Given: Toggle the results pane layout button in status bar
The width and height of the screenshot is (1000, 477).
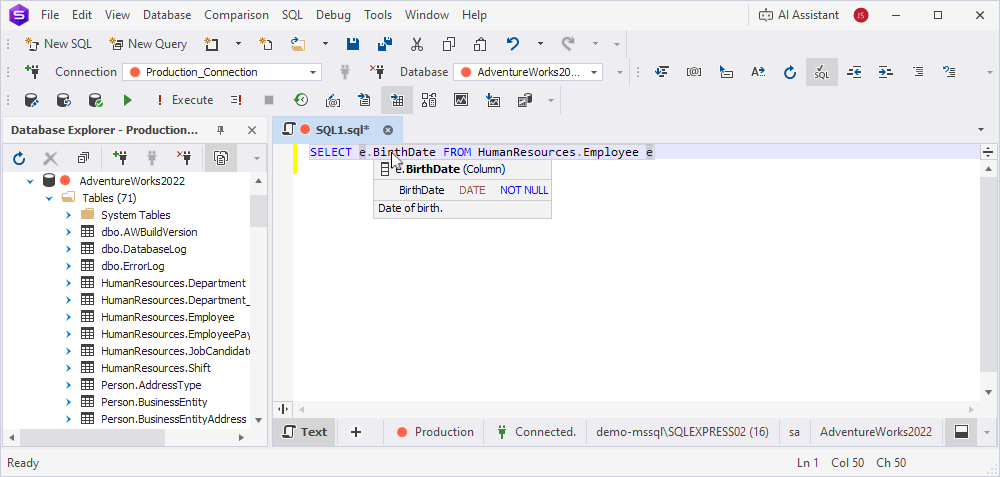Looking at the screenshot, I should pyautogui.click(x=961, y=432).
